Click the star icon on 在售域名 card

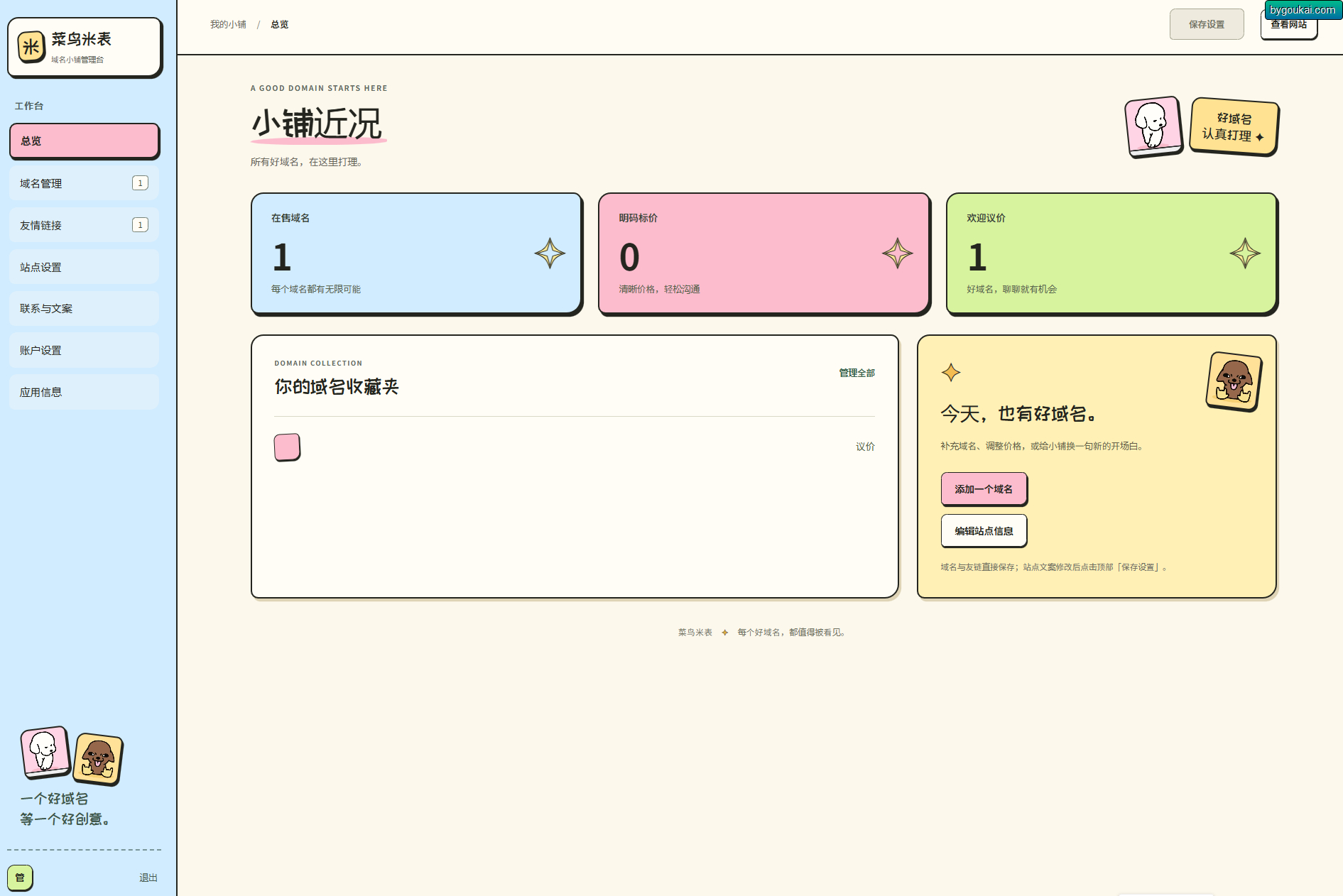(550, 253)
